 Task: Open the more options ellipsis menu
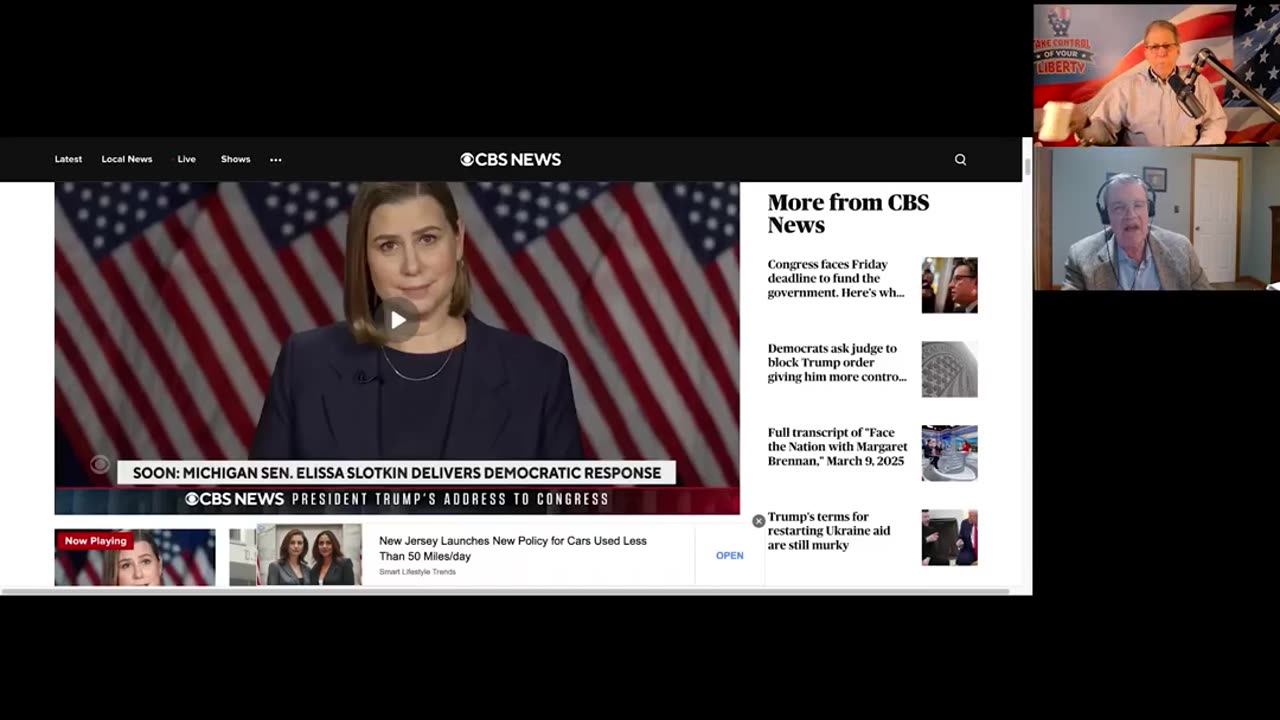(276, 159)
